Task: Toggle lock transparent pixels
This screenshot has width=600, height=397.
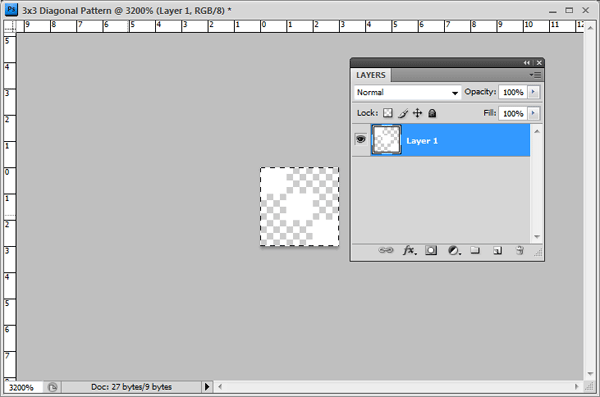Action: (x=388, y=113)
